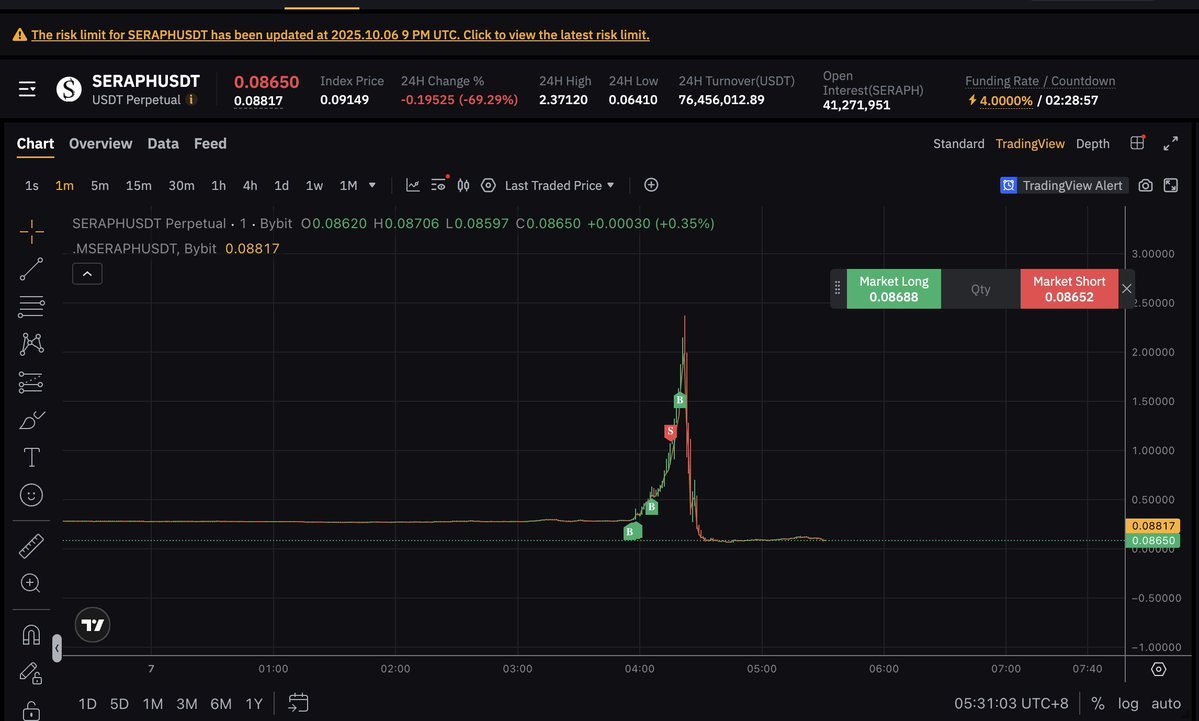Select the 1d timeframe
The height and width of the screenshot is (721, 1199).
tap(281, 185)
